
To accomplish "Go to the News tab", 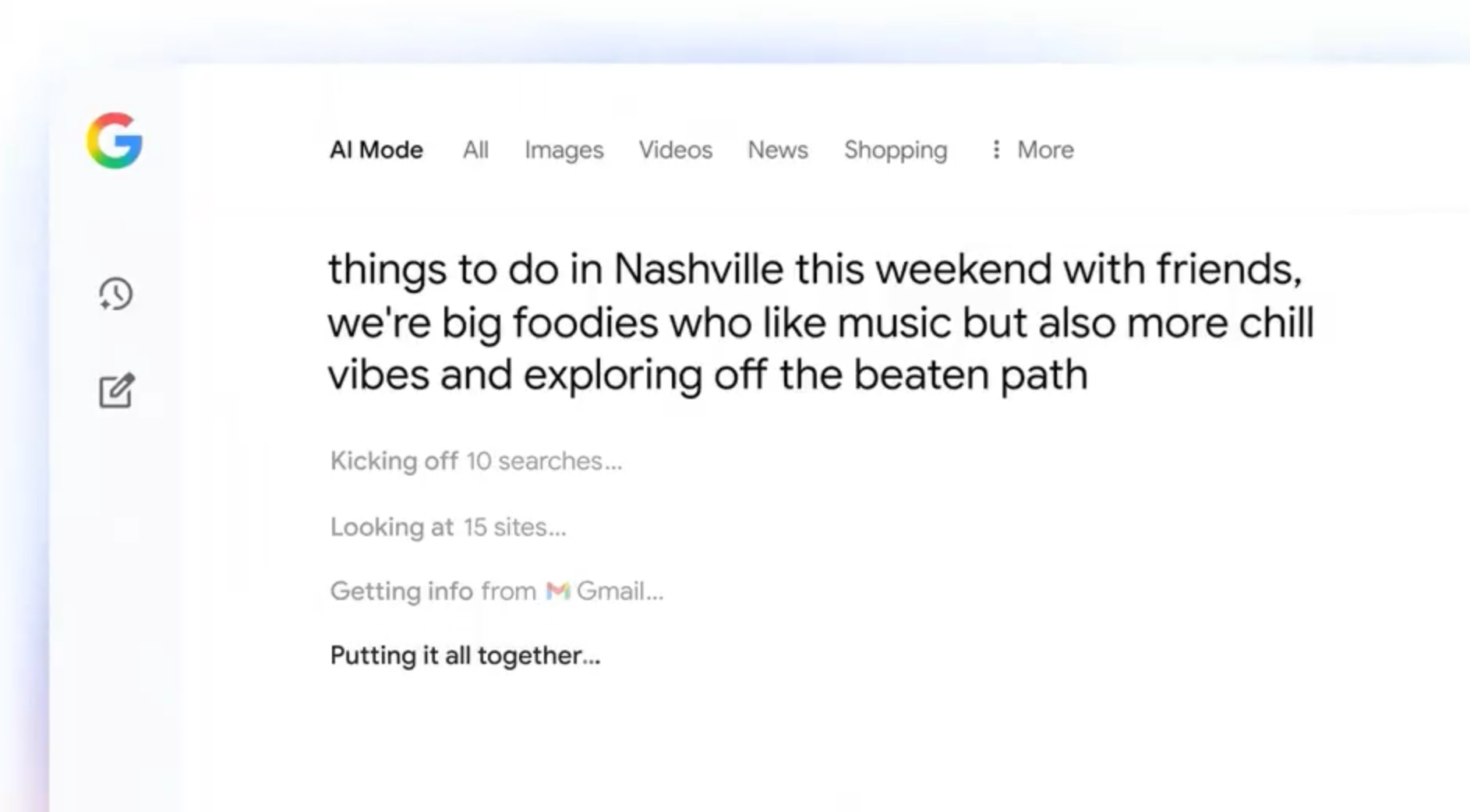I will pyautogui.click(x=777, y=150).
